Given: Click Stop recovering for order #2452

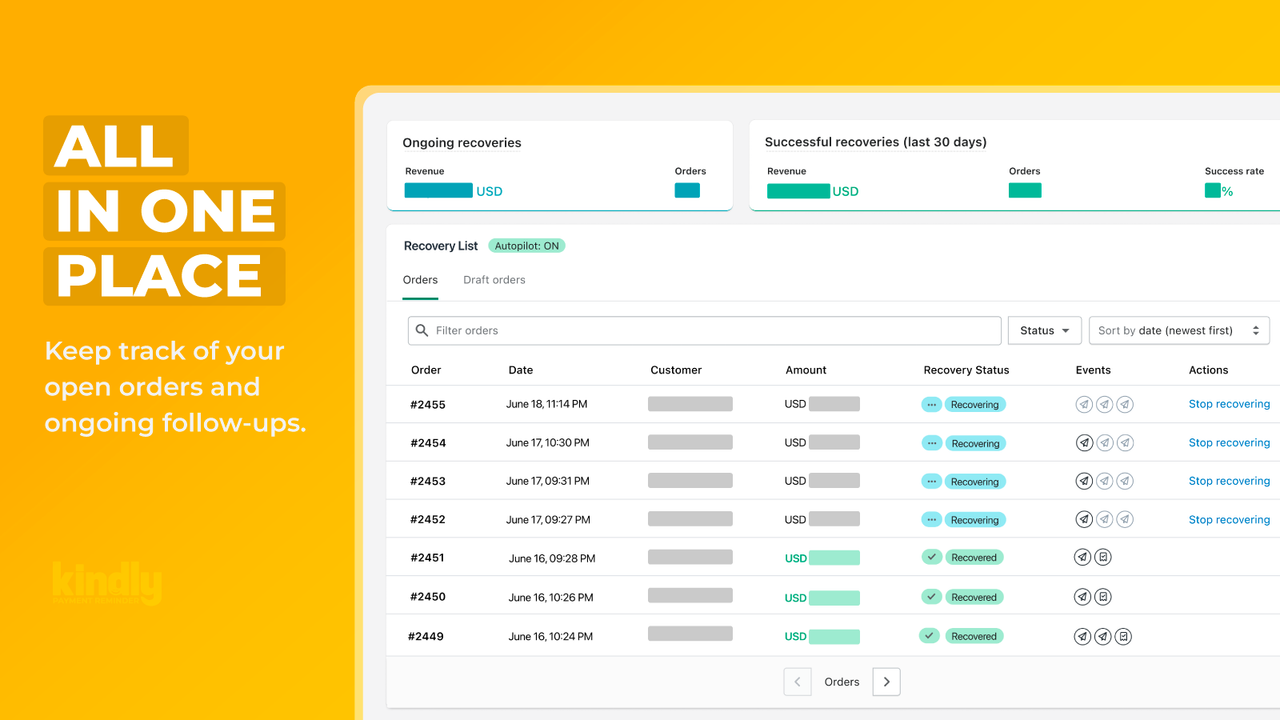Looking at the screenshot, I should (1229, 520).
